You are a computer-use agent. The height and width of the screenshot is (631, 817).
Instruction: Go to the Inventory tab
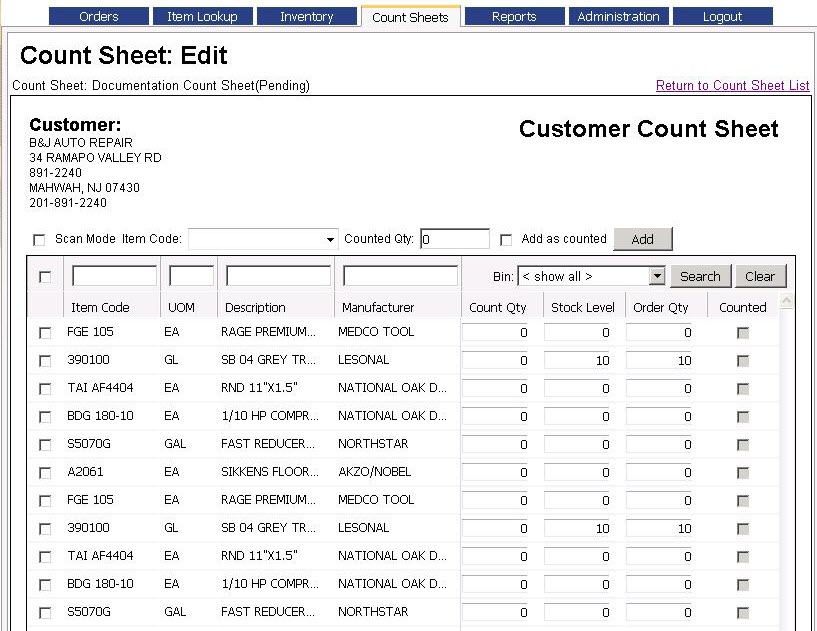click(x=306, y=16)
